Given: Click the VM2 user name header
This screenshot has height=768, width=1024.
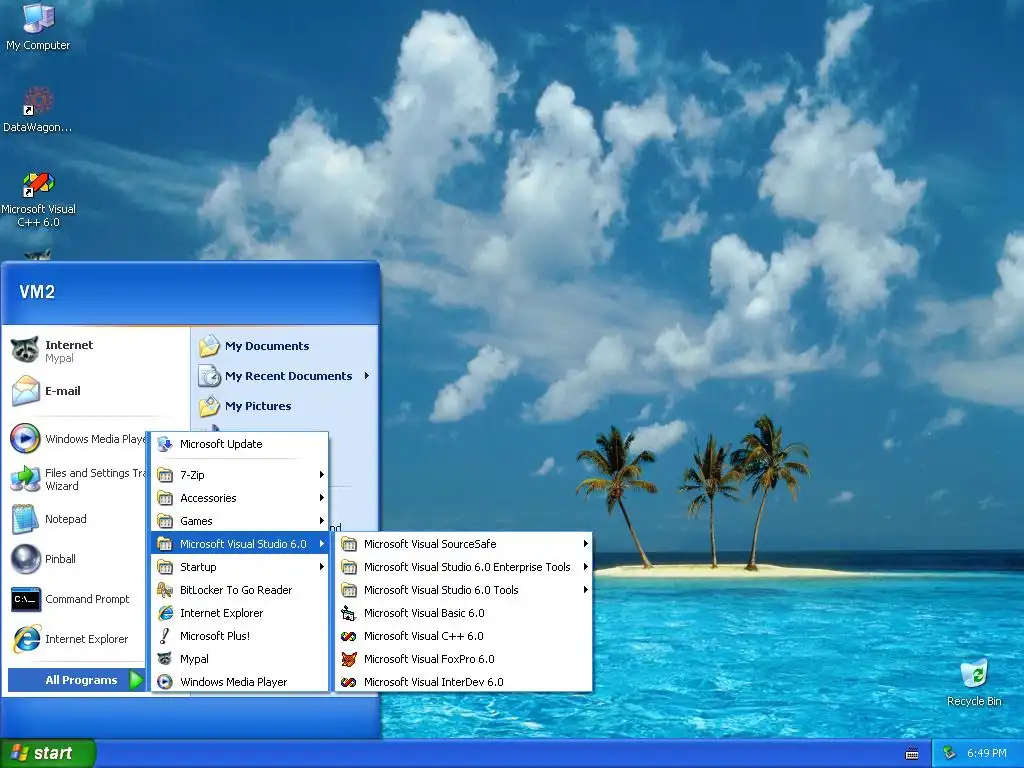Looking at the screenshot, I should [x=37, y=292].
